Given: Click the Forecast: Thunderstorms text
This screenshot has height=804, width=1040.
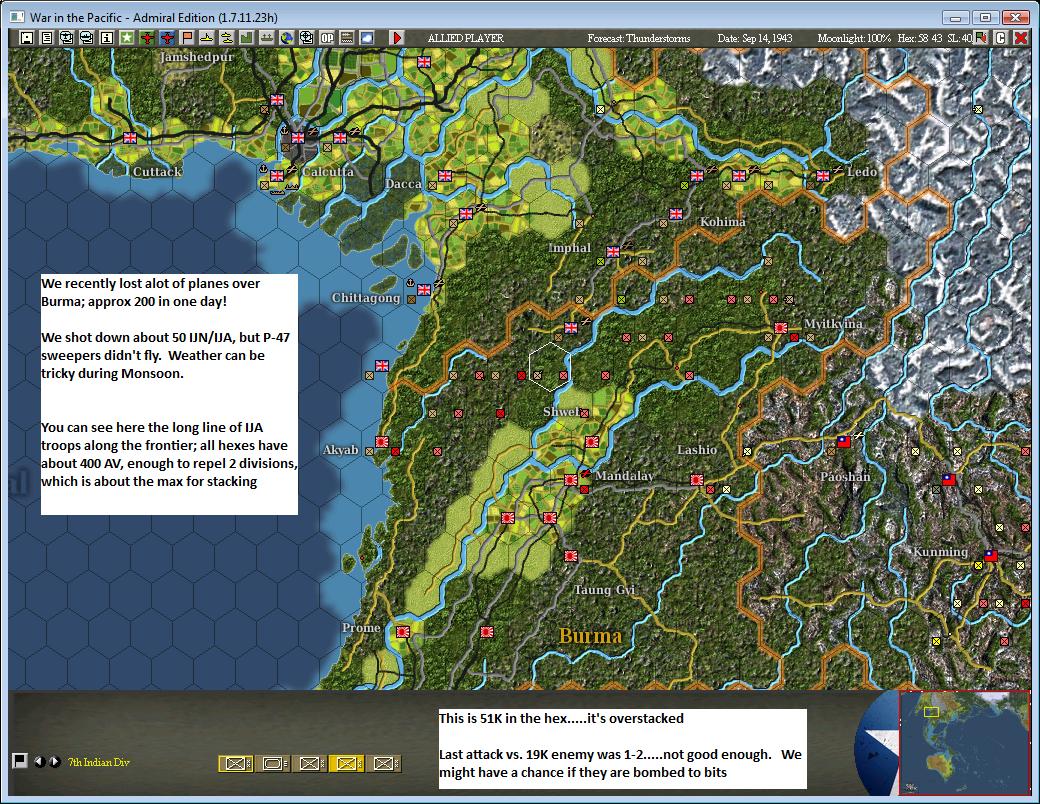Looking at the screenshot, I should pos(639,38).
